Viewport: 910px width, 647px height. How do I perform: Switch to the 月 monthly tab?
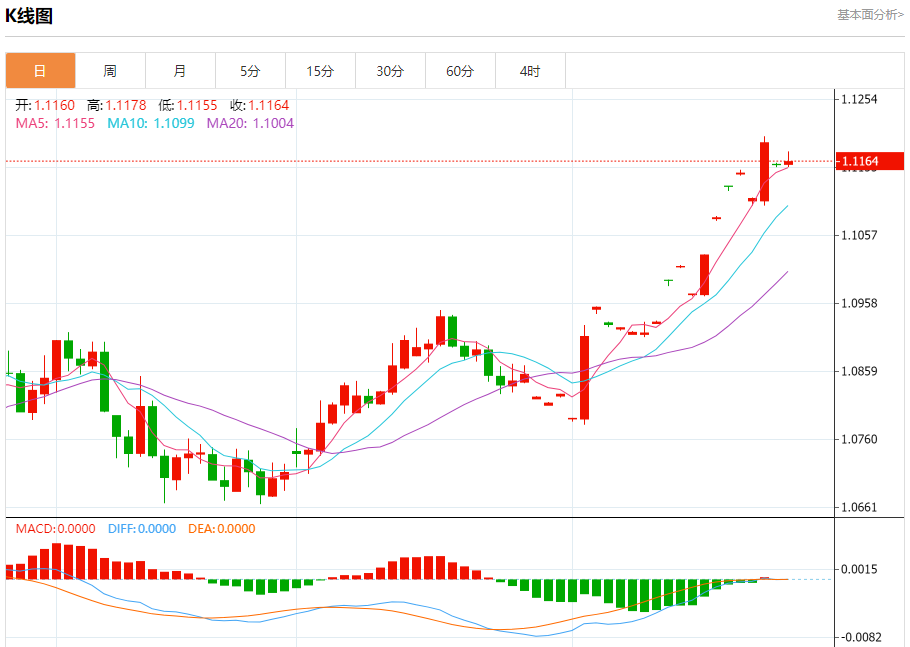coord(180,71)
